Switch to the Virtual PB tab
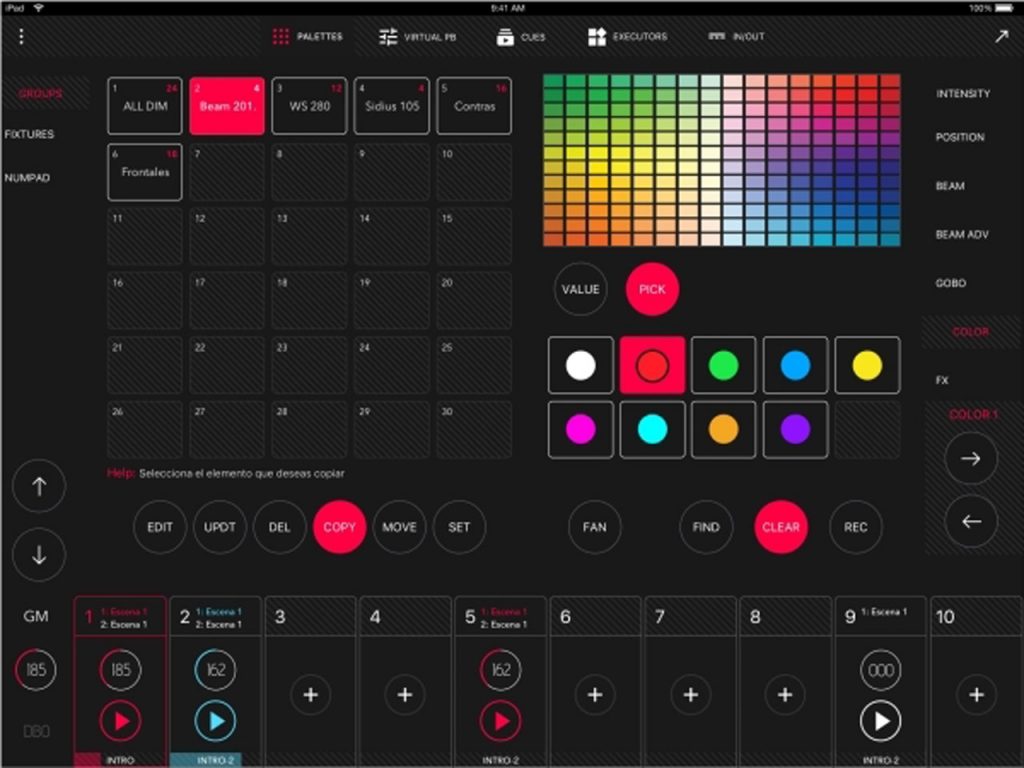 pos(418,37)
